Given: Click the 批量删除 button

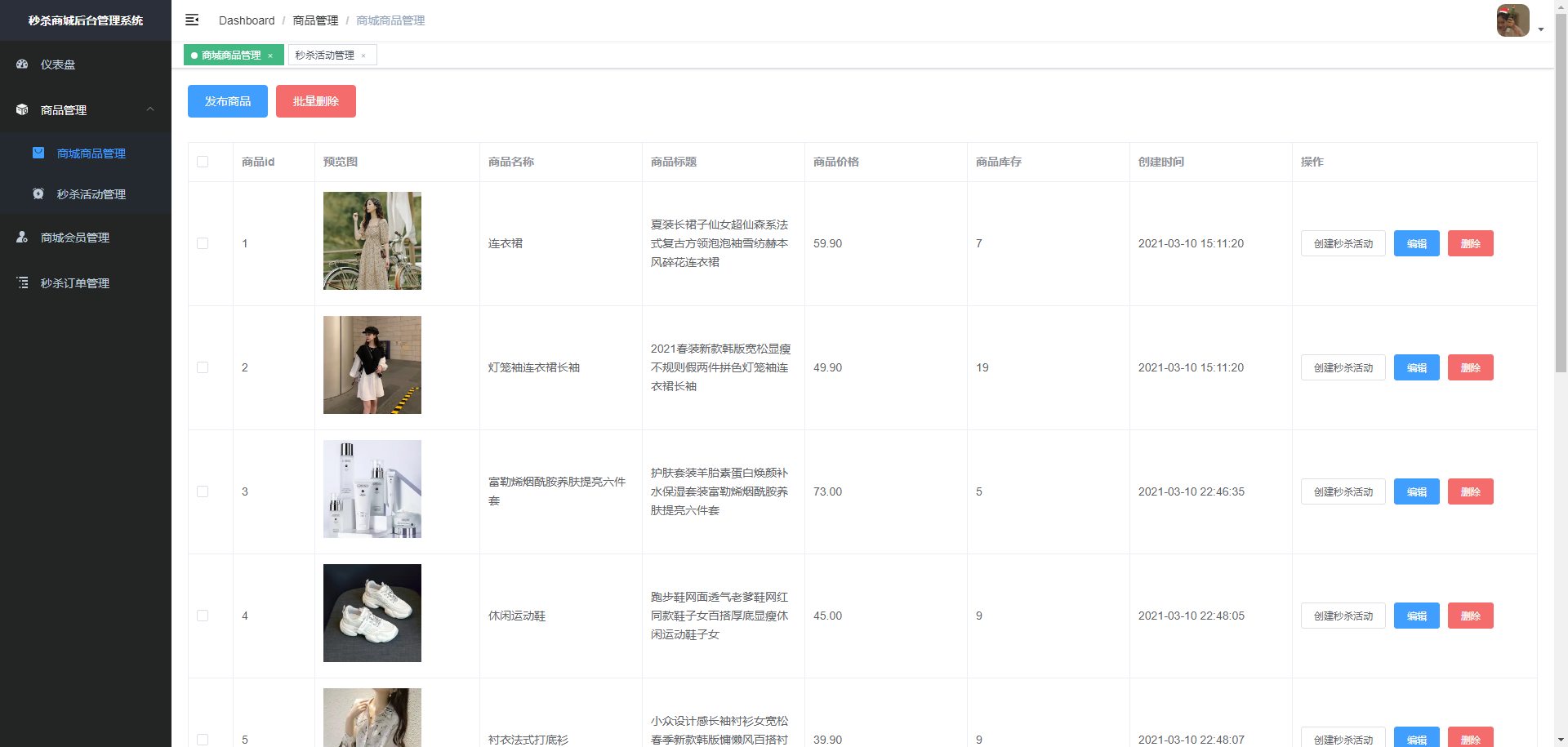Looking at the screenshot, I should tap(316, 101).
